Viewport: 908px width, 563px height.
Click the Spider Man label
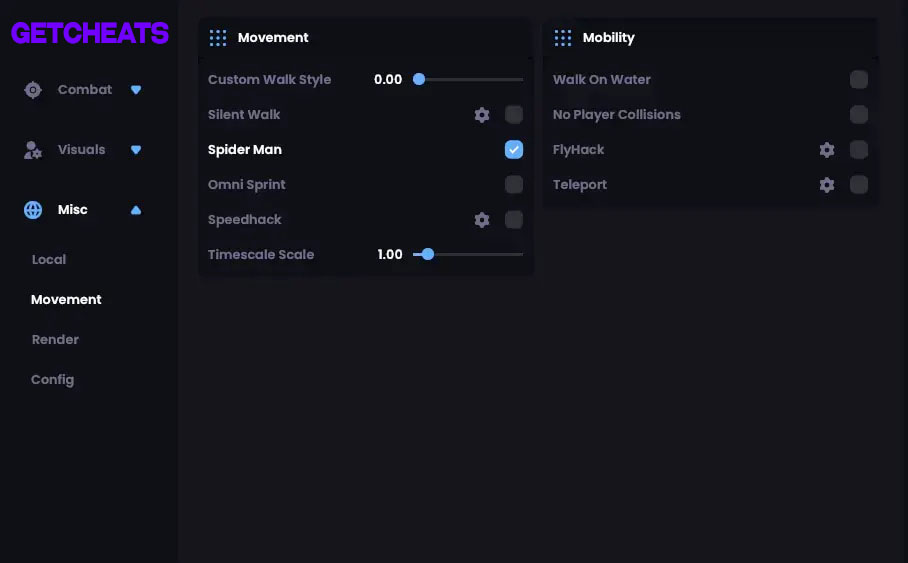point(245,149)
